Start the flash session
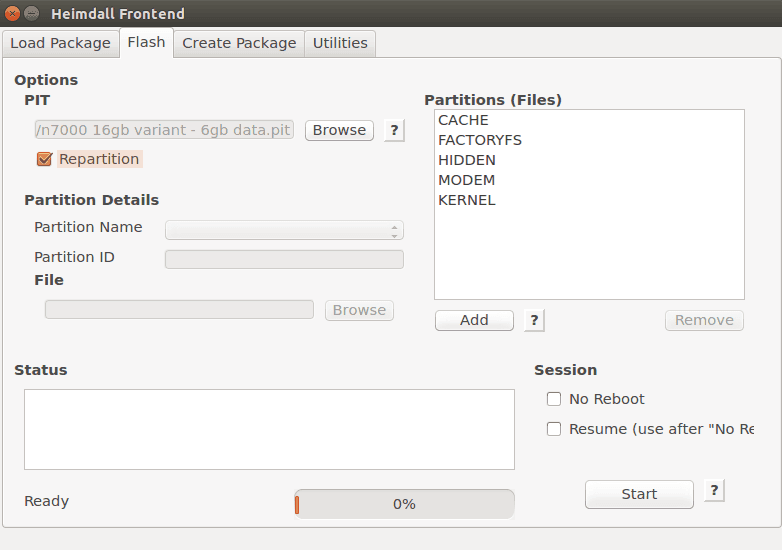782x550 pixels. pyautogui.click(x=639, y=494)
